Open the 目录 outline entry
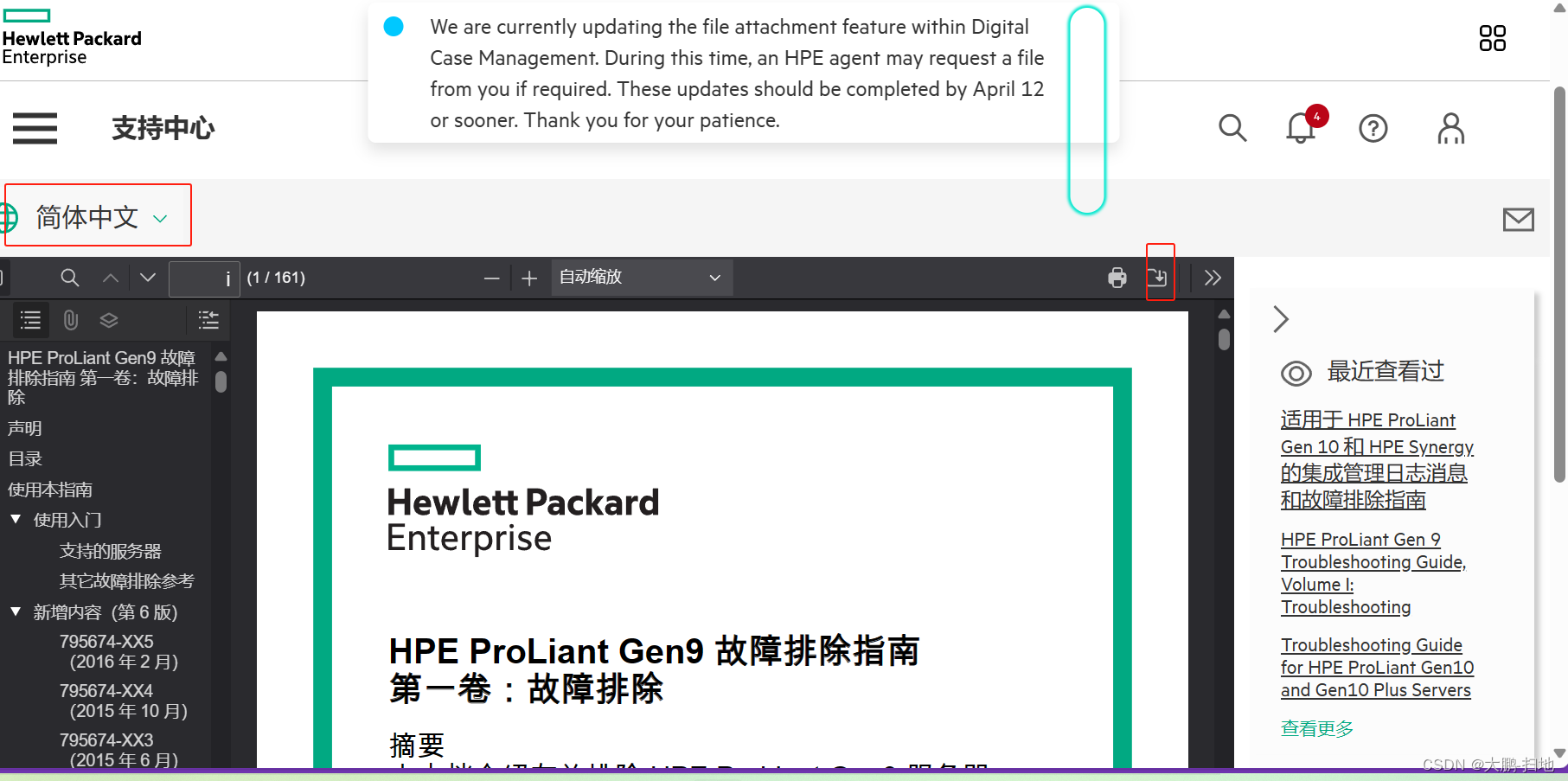 click(x=24, y=459)
